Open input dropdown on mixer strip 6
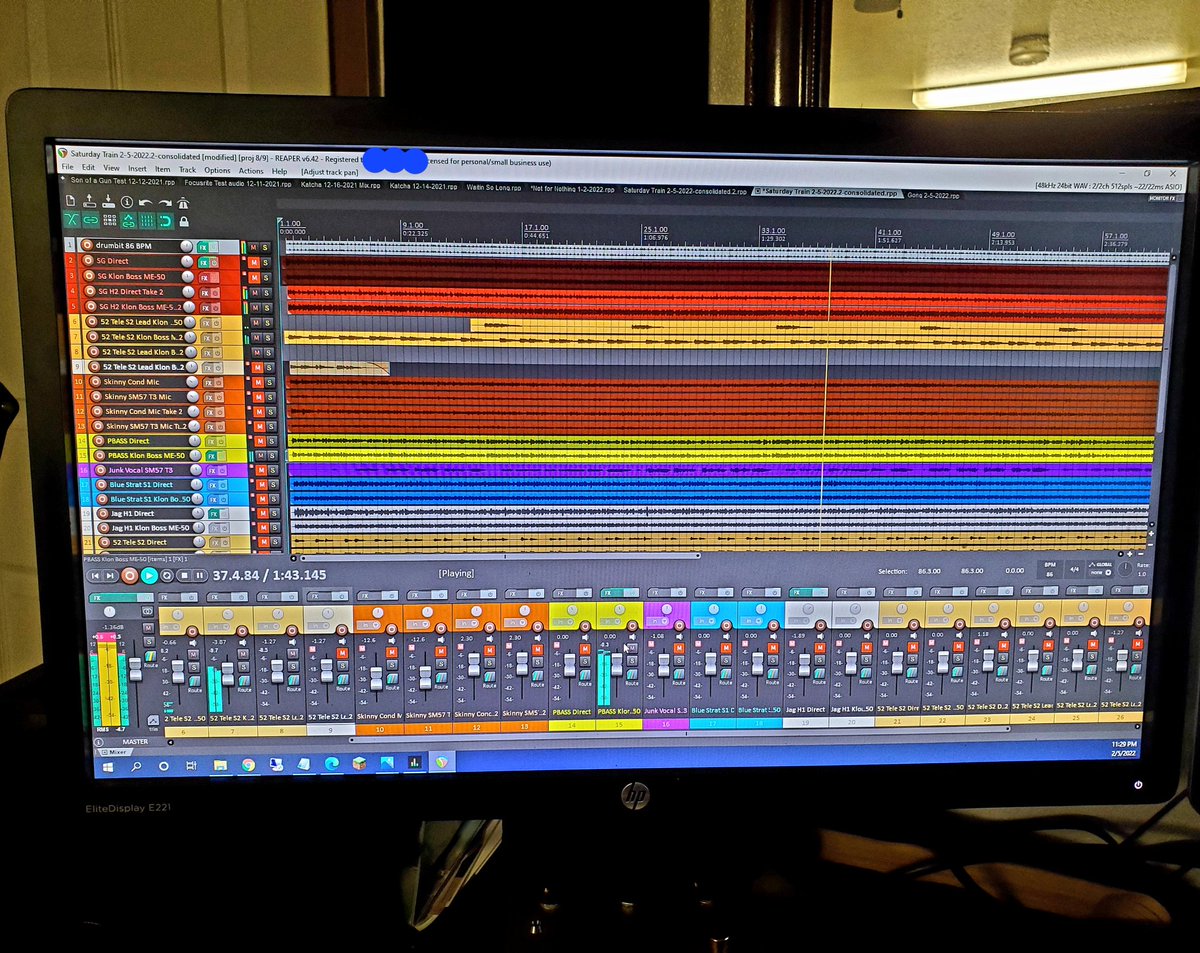 171,627
